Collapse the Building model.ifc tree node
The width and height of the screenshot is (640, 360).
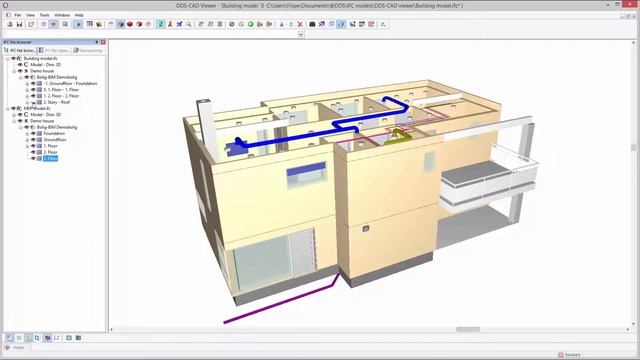coord(7,58)
